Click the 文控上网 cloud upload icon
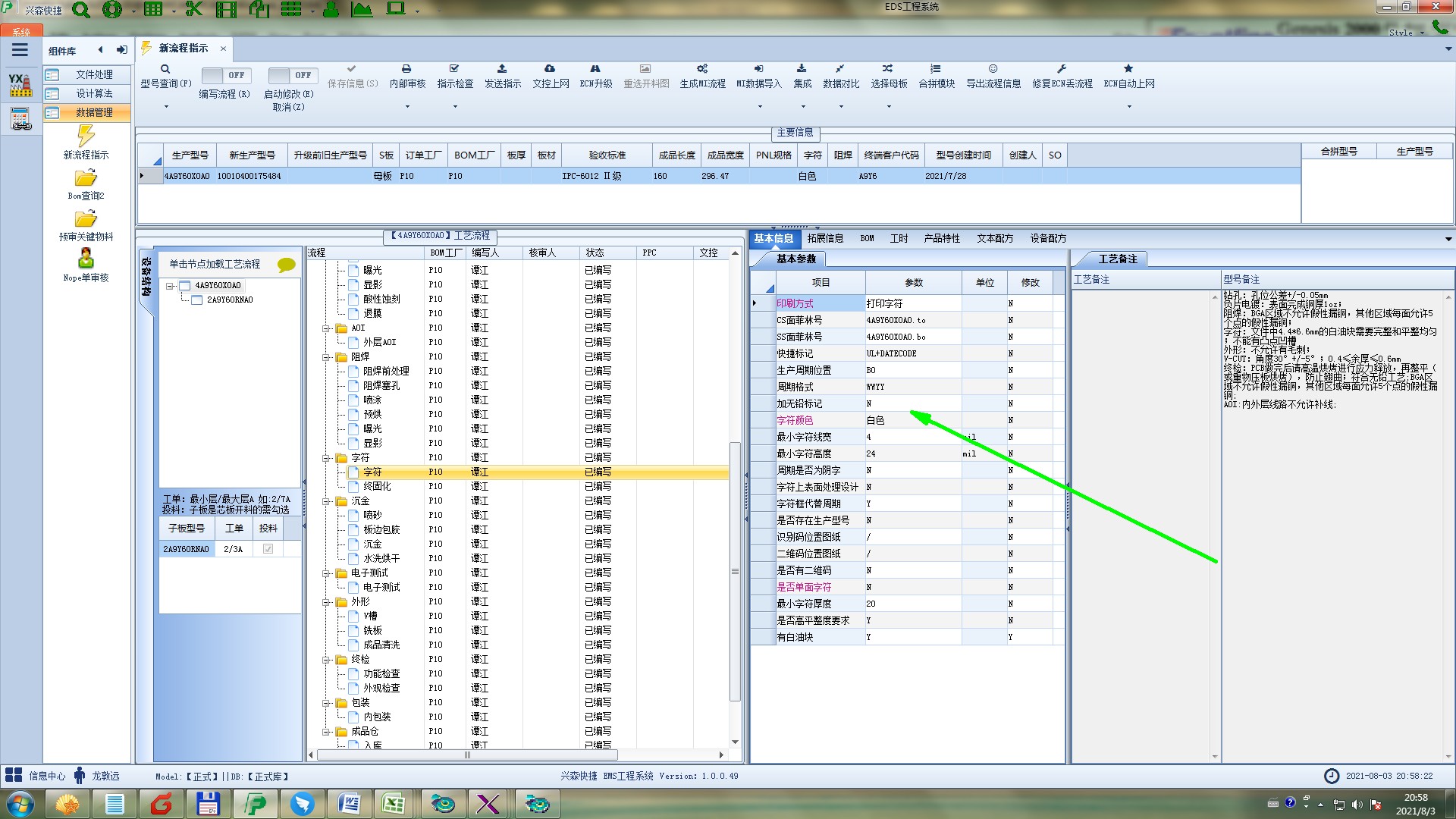The width and height of the screenshot is (1456, 819). [x=550, y=69]
